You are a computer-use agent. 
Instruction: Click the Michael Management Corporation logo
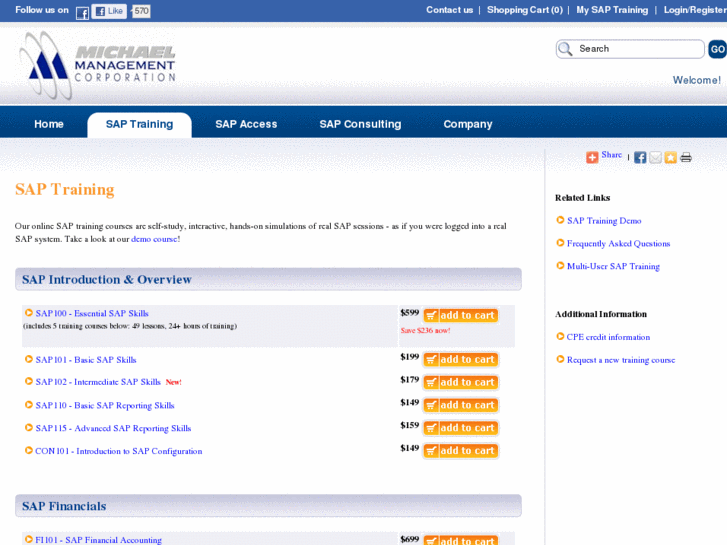click(97, 65)
